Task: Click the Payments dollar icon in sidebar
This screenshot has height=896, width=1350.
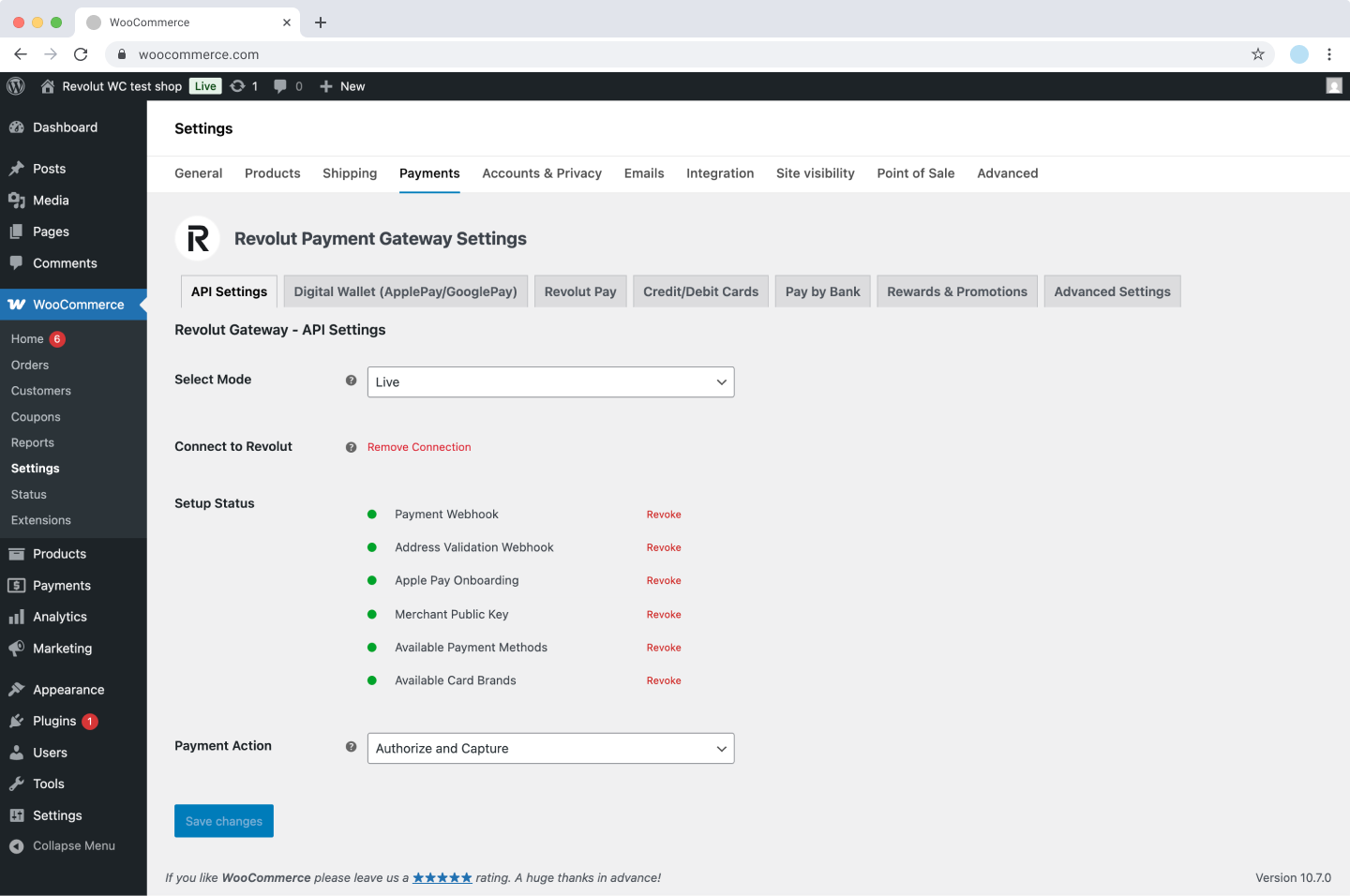Action: [x=17, y=586]
